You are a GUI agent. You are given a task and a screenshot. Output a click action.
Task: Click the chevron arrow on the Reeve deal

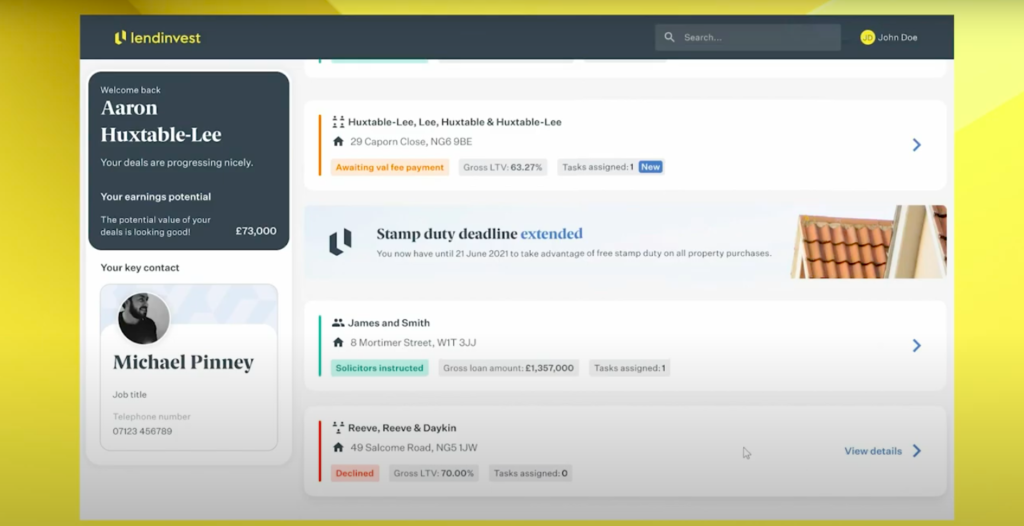[916, 451]
